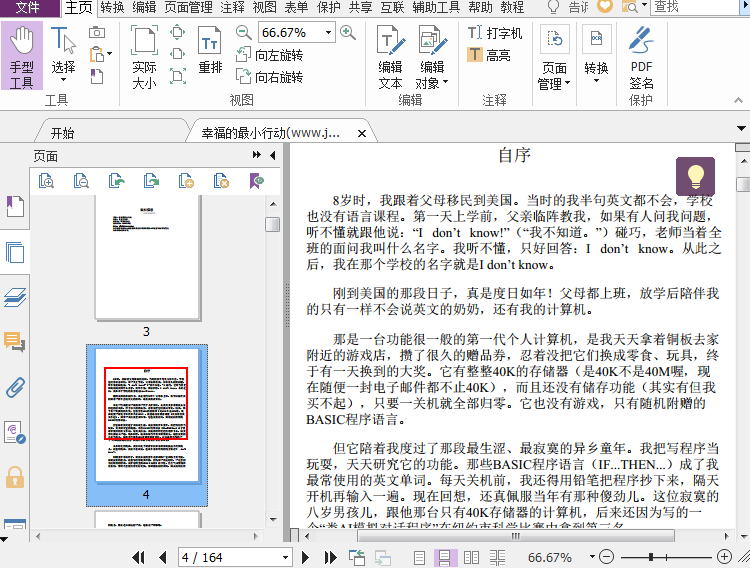Open Page Management (页面管理) dropdown
The width and height of the screenshot is (750, 568).
pyautogui.click(x=554, y=57)
